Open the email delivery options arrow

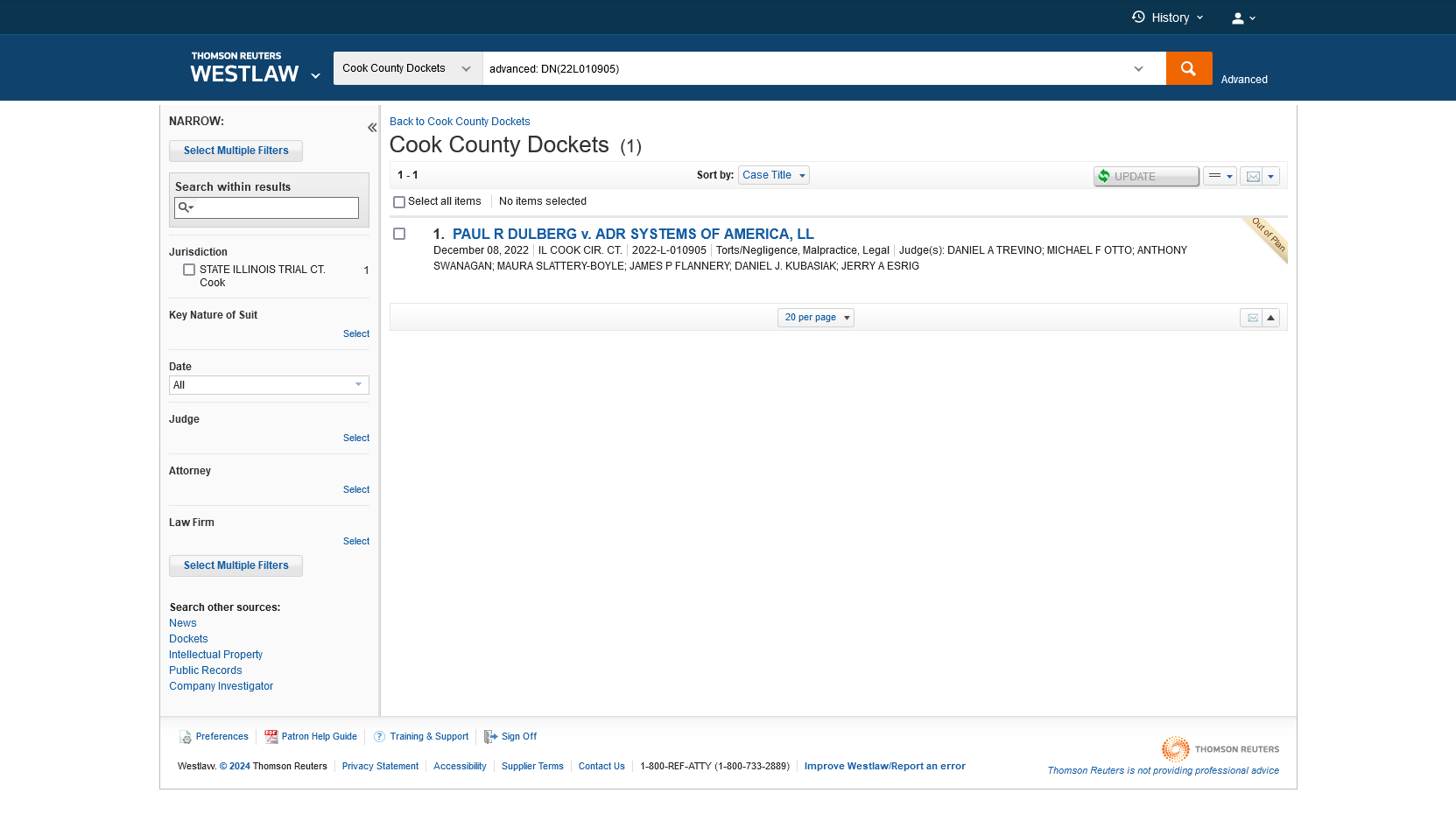coord(1271,176)
